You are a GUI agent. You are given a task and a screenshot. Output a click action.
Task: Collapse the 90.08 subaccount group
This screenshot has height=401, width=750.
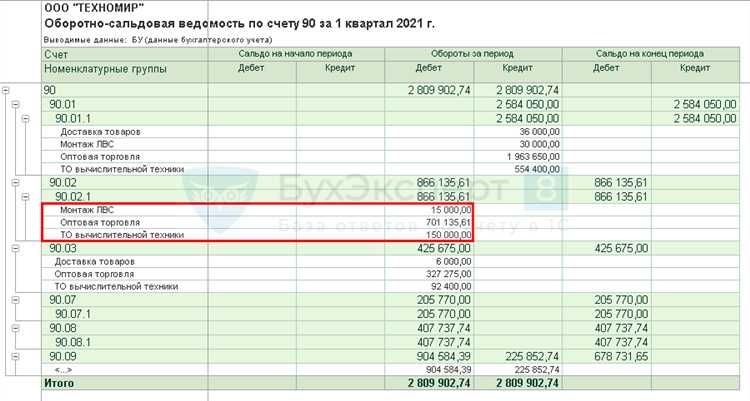15,328
